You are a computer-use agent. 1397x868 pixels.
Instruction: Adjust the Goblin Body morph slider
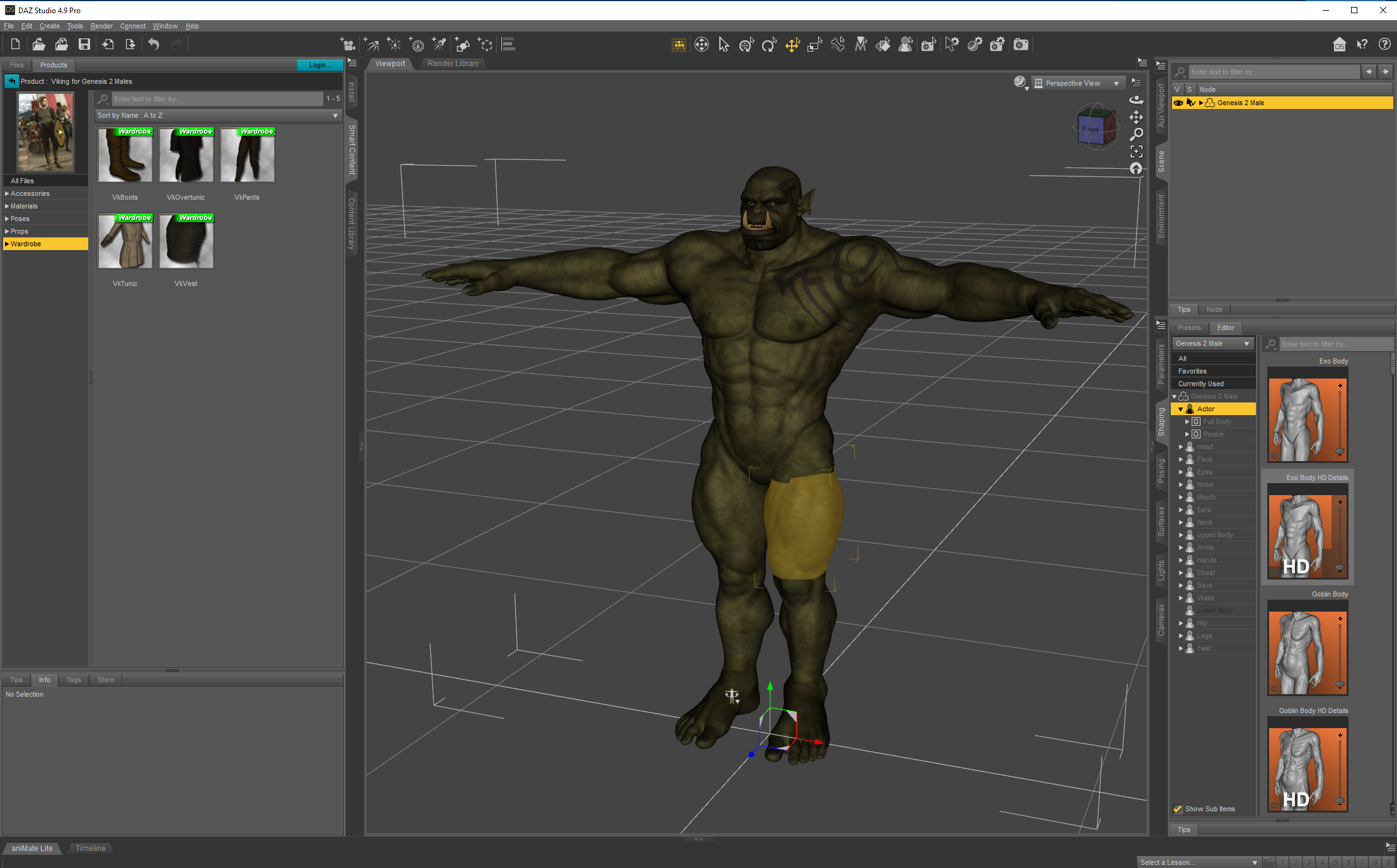(1340, 651)
